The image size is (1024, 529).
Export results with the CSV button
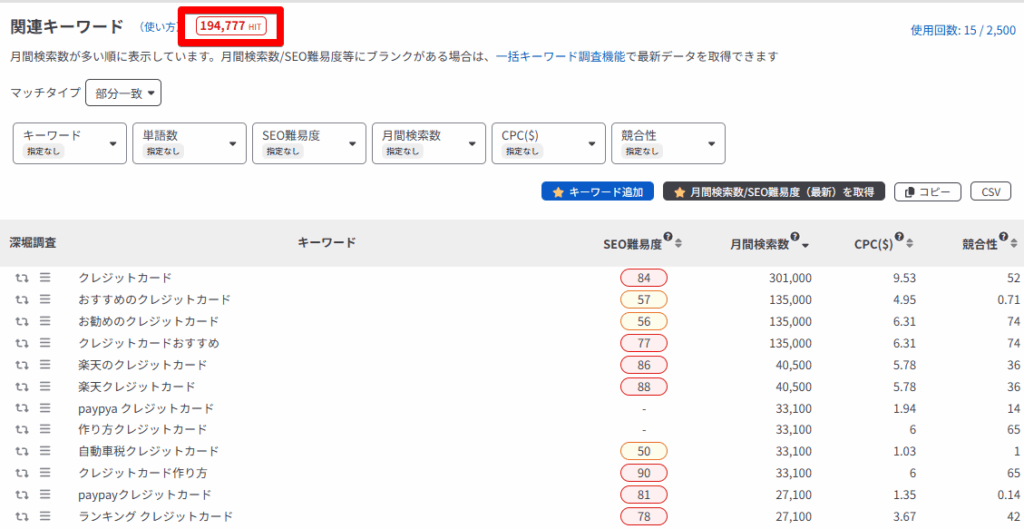pyautogui.click(x=990, y=192)
